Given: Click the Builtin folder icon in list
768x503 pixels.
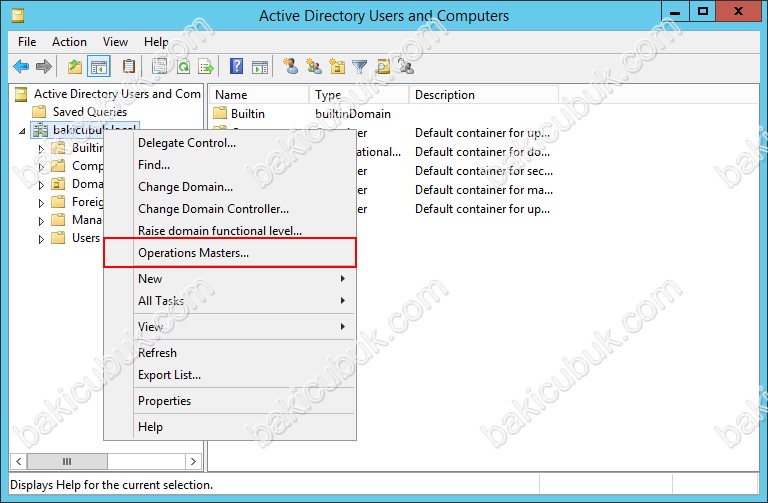Looking at the screenshot, I should [x=220, y=114].
